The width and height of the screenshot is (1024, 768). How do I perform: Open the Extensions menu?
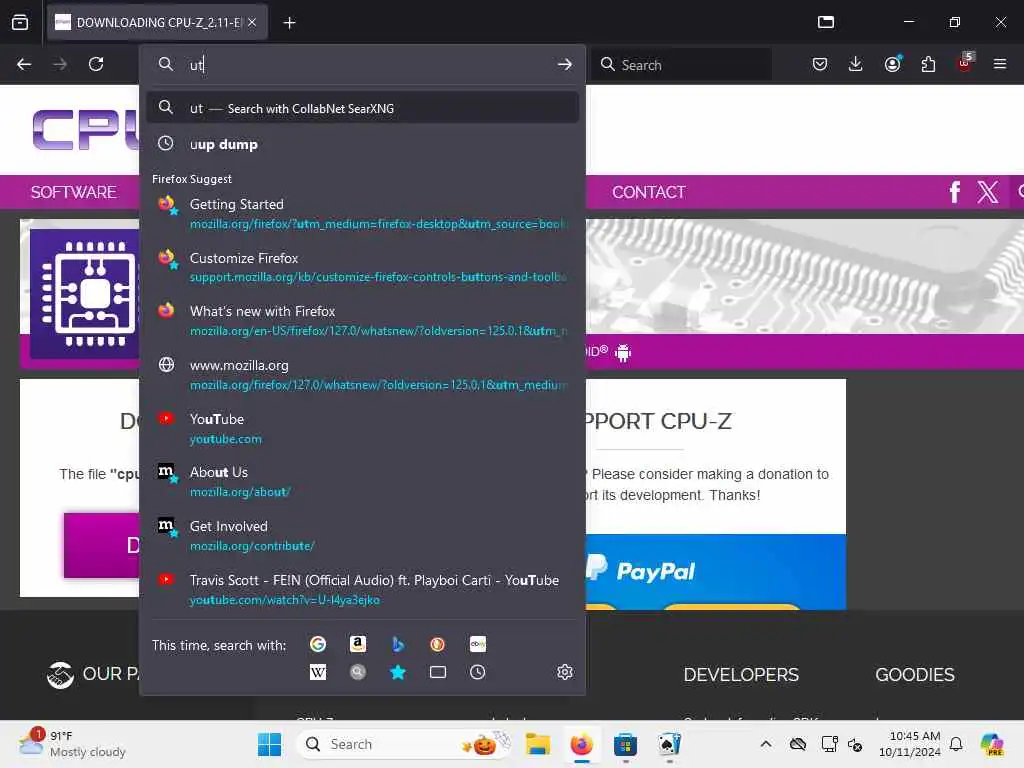[x=928, y=64]
